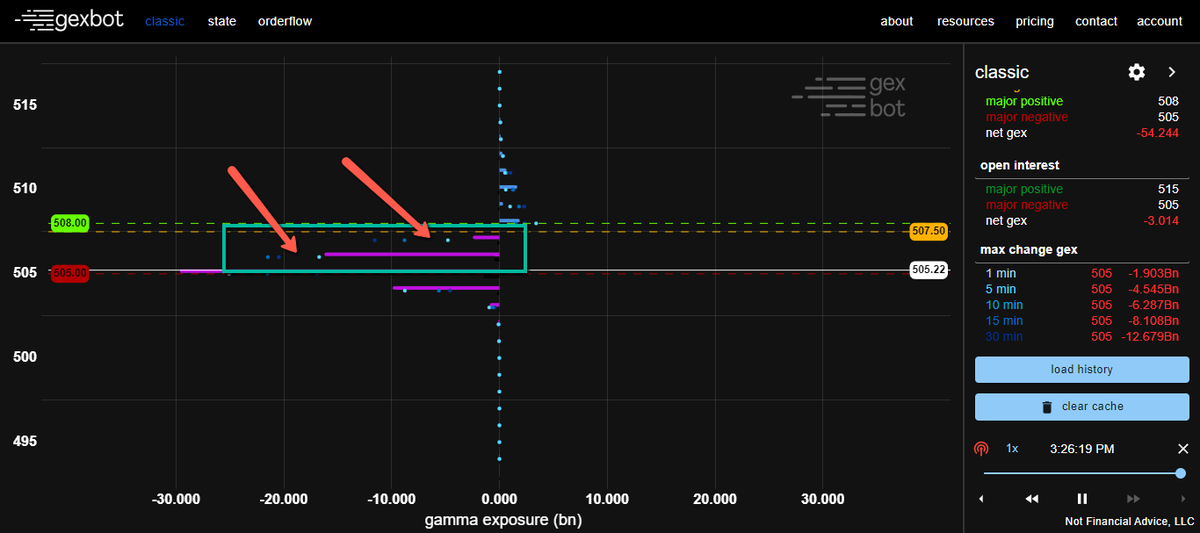Select the 30 min max change row

1082,336
